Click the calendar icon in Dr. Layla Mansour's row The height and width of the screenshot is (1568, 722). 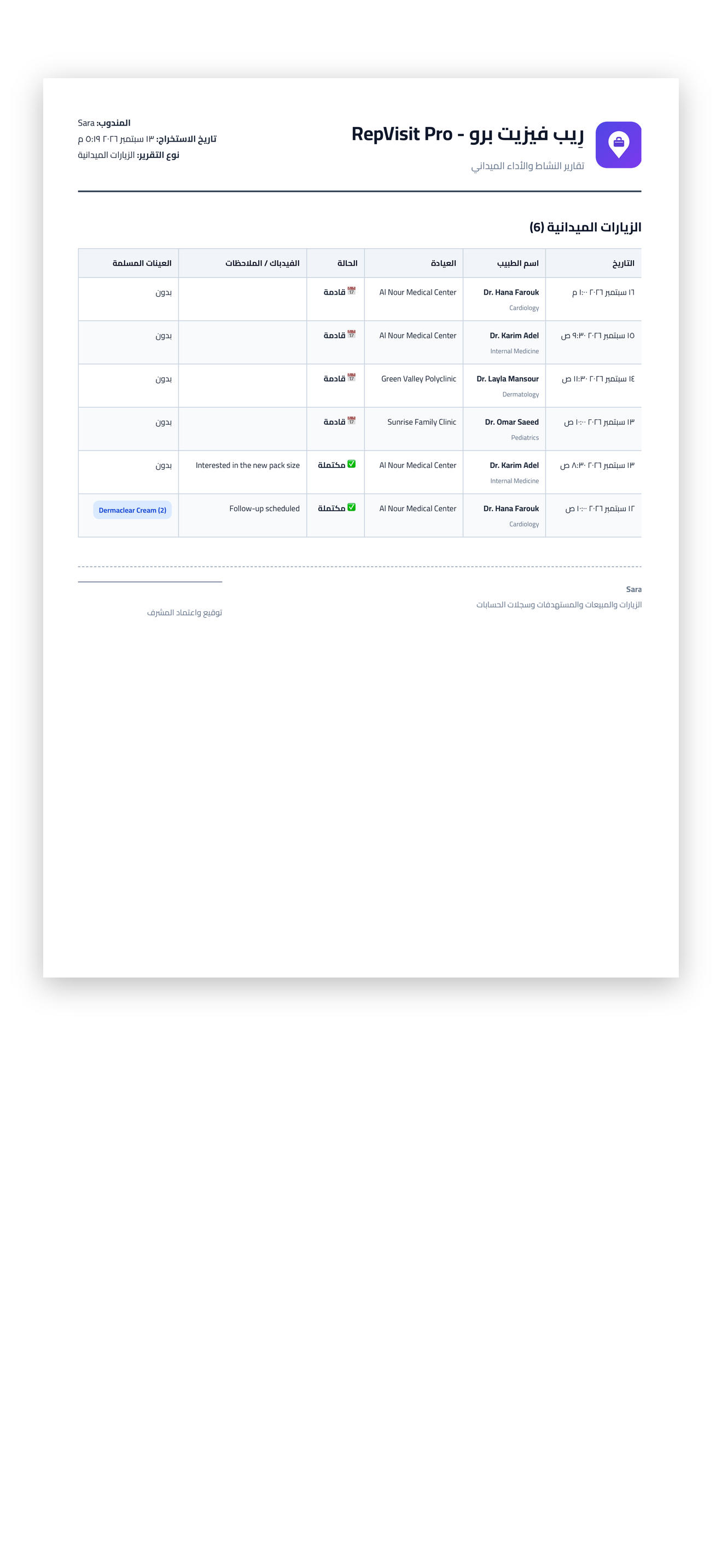point(351,377)
